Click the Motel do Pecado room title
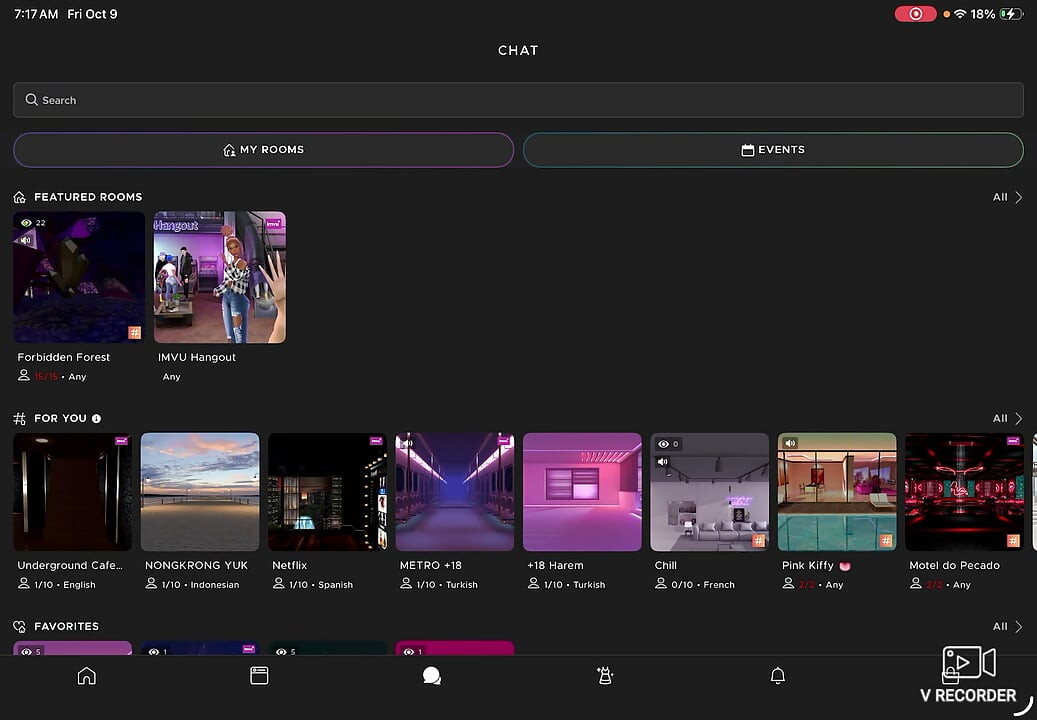The width and height of the screenshot is (1037, 720). coord(954,565)
